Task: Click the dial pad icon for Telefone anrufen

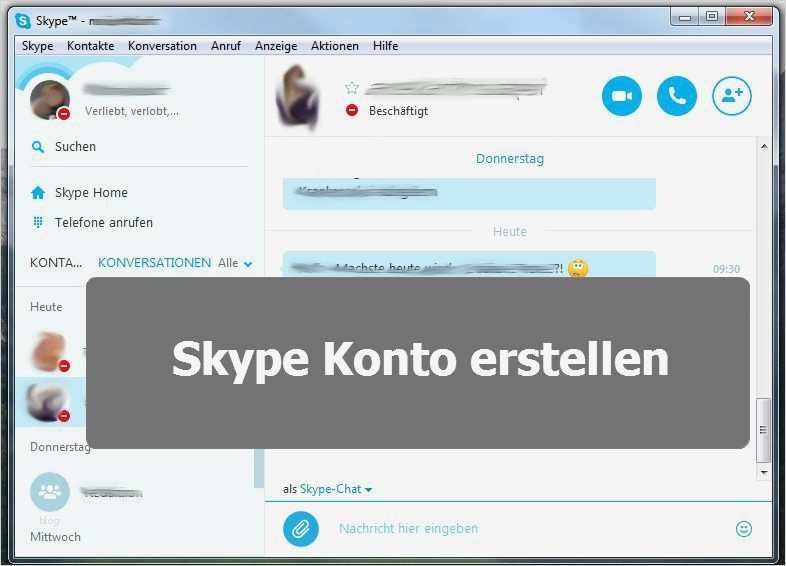Action: (38, 222)
